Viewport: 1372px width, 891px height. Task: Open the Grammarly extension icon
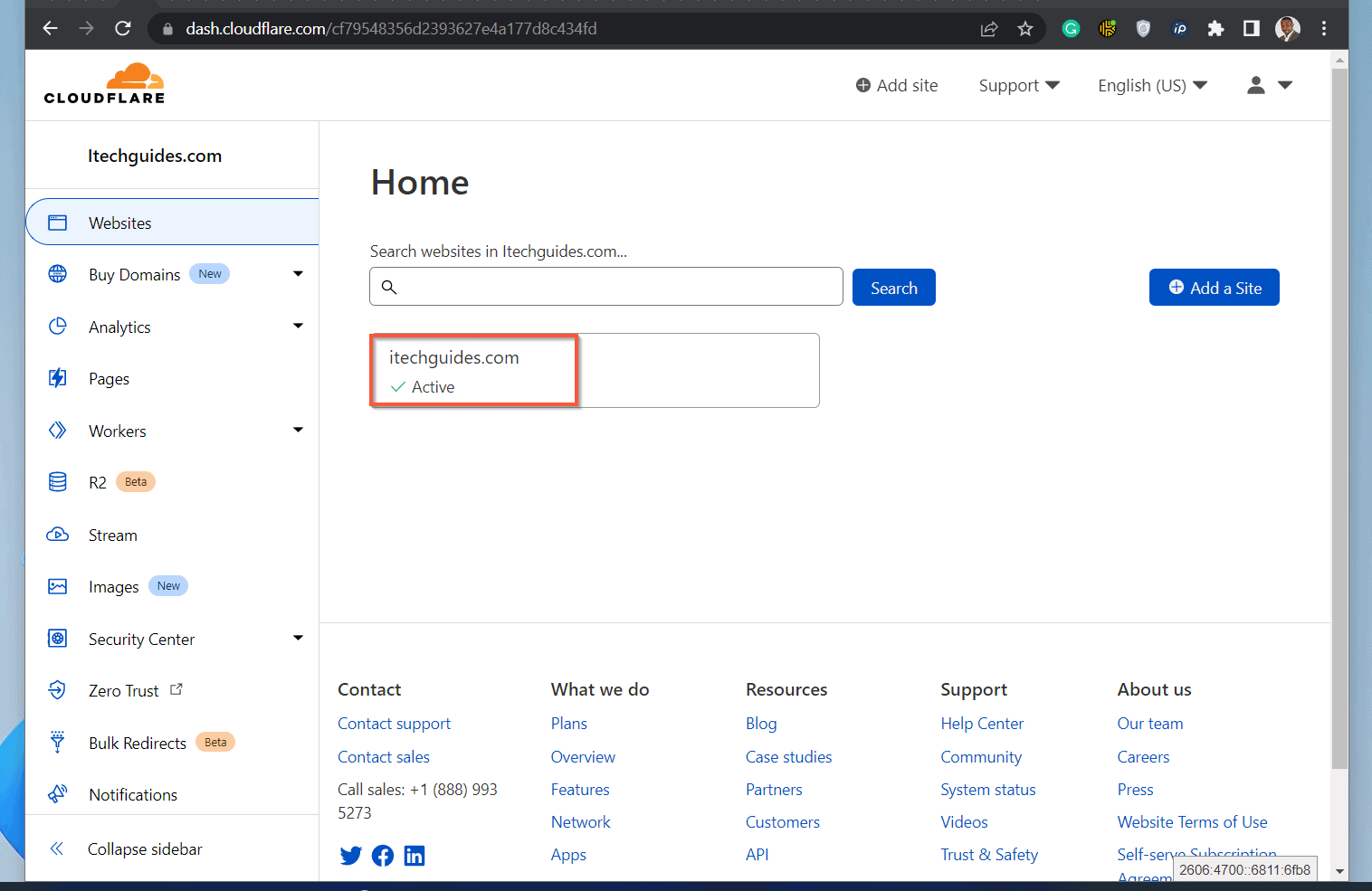[1071, 29]
